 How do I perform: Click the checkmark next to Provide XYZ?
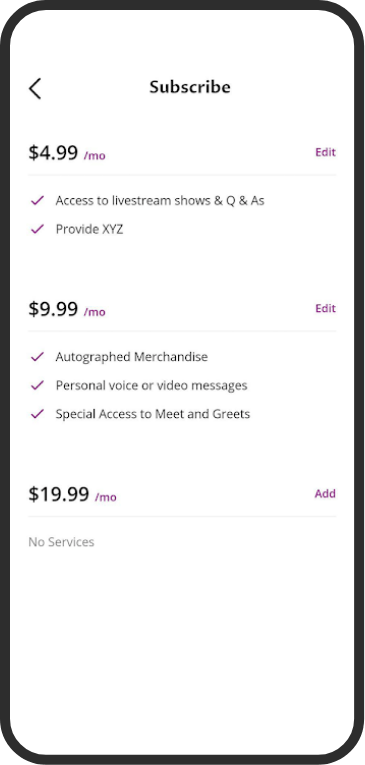pos(37,229)
